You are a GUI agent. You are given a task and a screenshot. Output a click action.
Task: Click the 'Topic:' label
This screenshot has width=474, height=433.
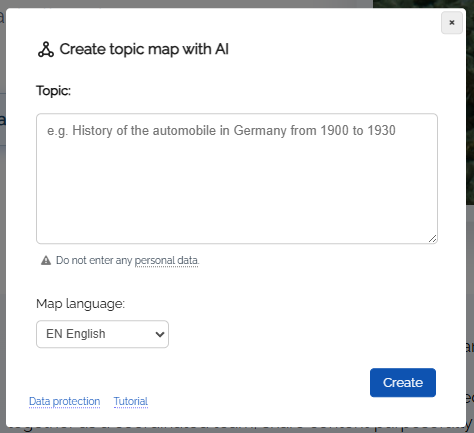click(53, 91)
